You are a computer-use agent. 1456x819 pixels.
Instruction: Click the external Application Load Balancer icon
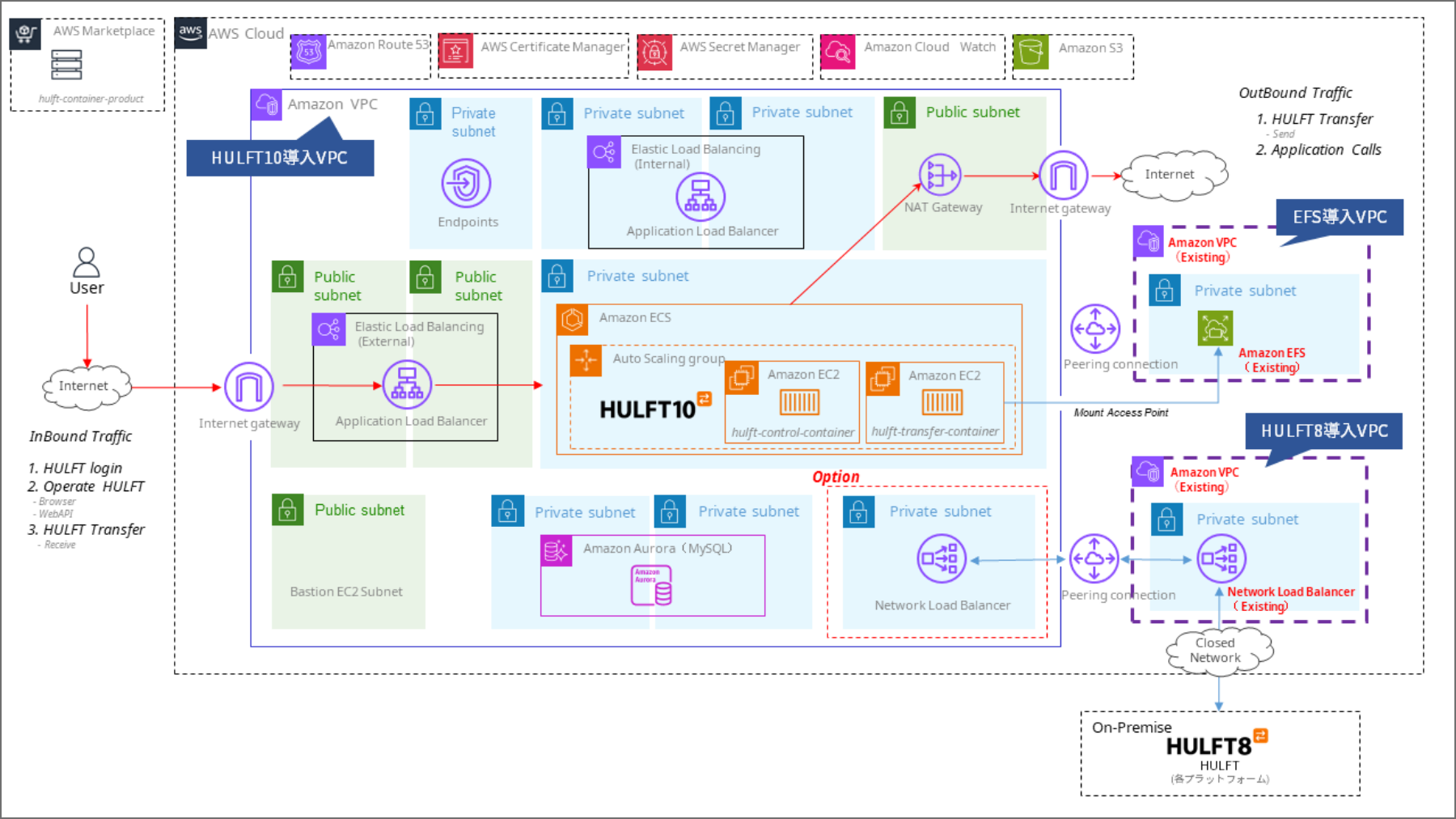coord(407,384)
